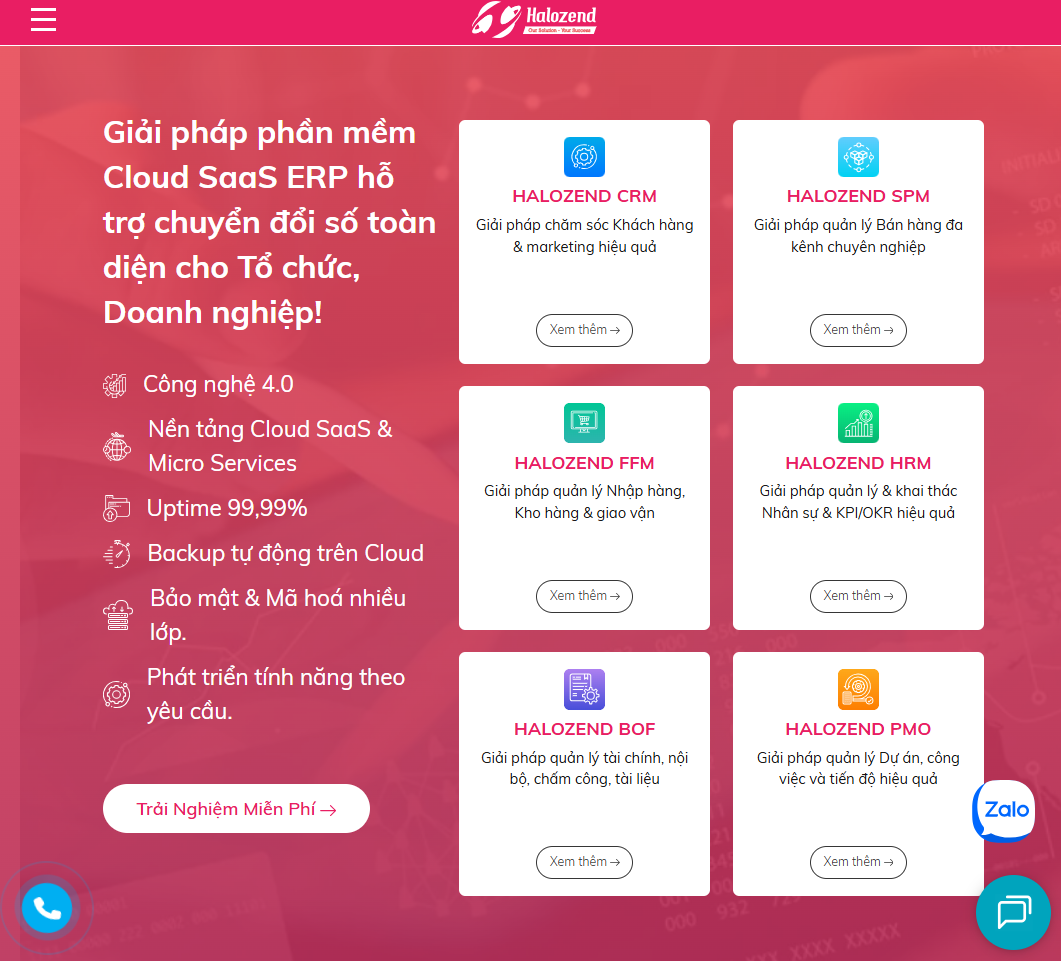1061x961 pixels.
Task: Click the HALOZEND FFM shopping cart icon
Action: 584,423
